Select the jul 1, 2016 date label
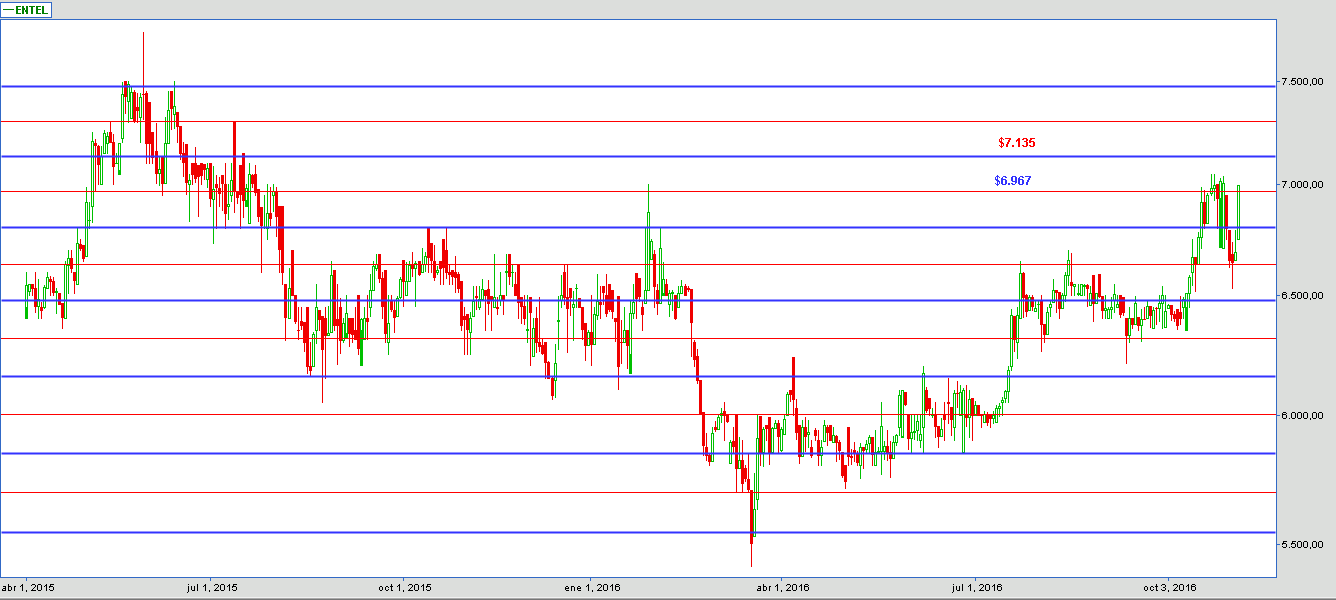Screen dimensions: 1336x600 (x=976, y=587)
